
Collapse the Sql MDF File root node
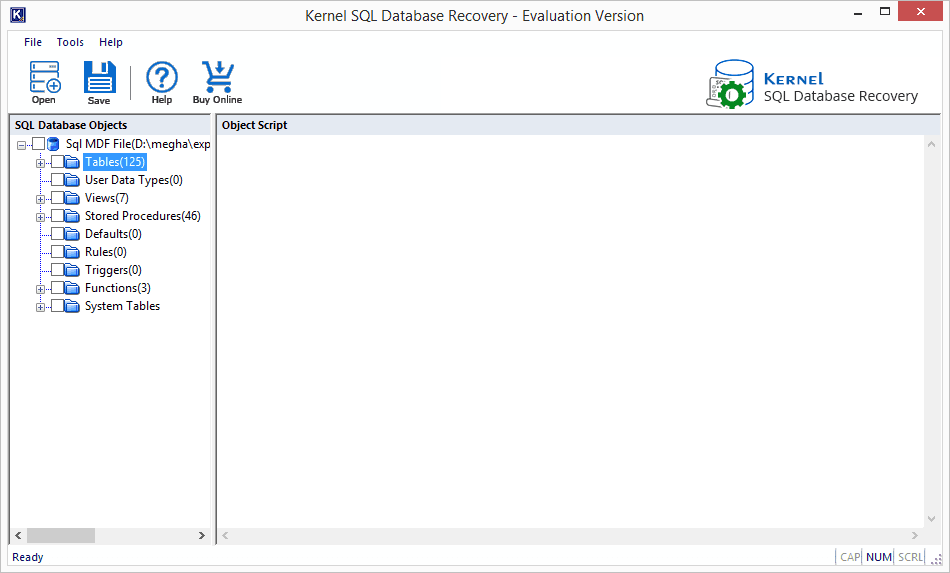pyautogui.click(x=21, y=145)
